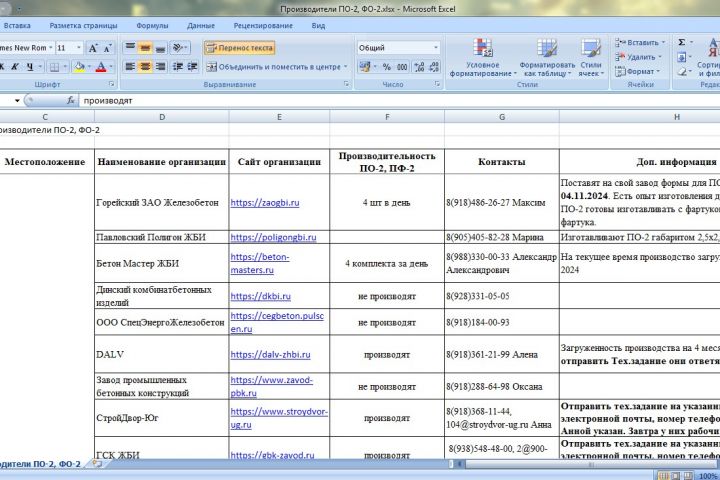This screenshot has height=480, width=720.
Task: Toggle center horizontal alignment
Action: click(x=145, y=67)
